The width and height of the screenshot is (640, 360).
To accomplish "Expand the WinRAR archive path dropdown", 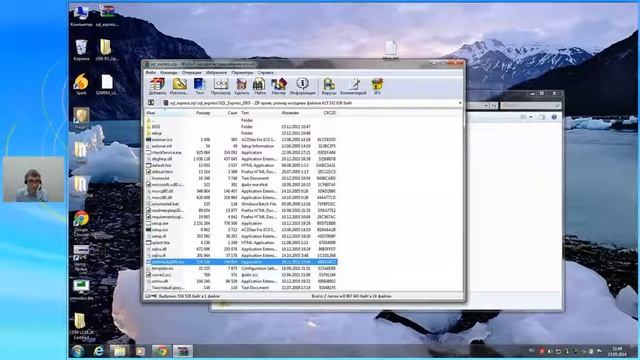I will [x=460, y=103].
